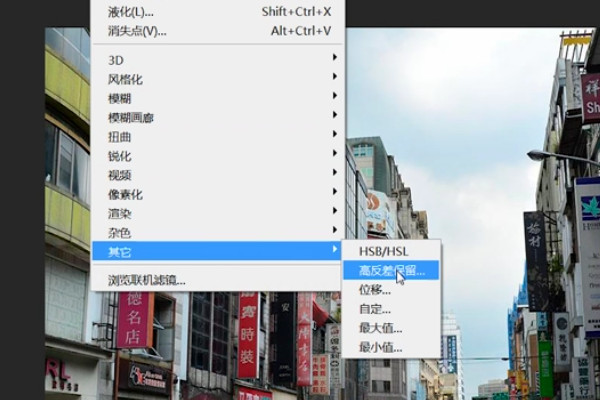
Task: Apply the 高反差保留... filter
Action: click(391, 270)
